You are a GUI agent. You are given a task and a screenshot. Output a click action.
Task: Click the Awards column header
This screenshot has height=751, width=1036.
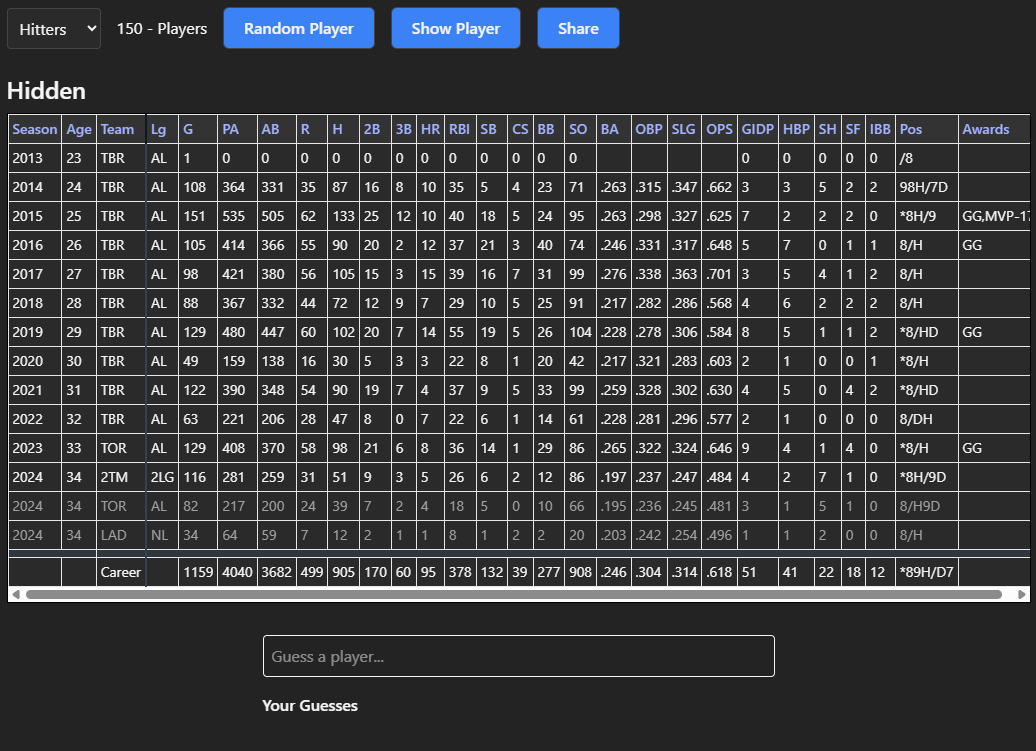point(987,129)
